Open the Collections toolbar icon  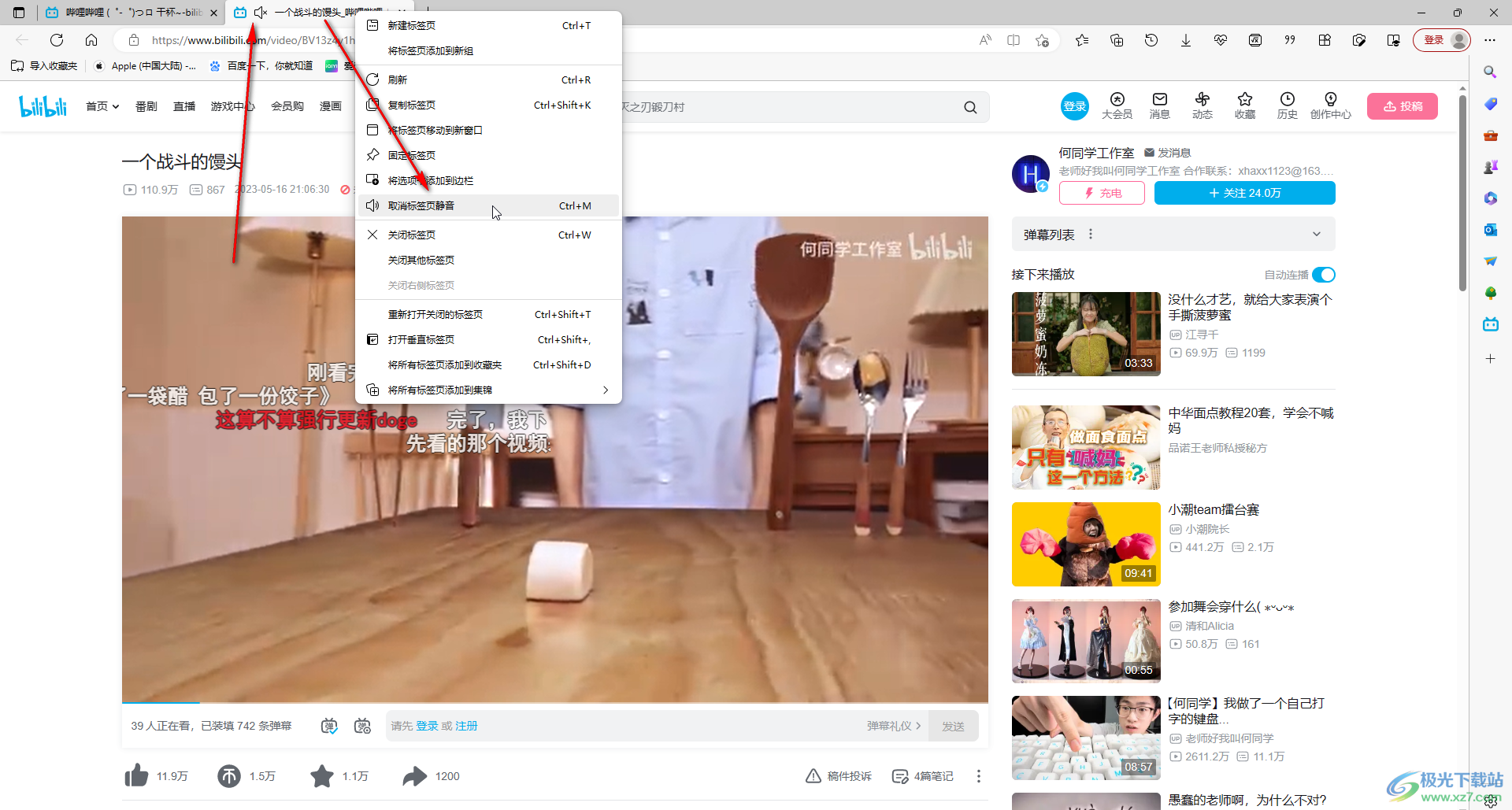tap(1117, 40)
